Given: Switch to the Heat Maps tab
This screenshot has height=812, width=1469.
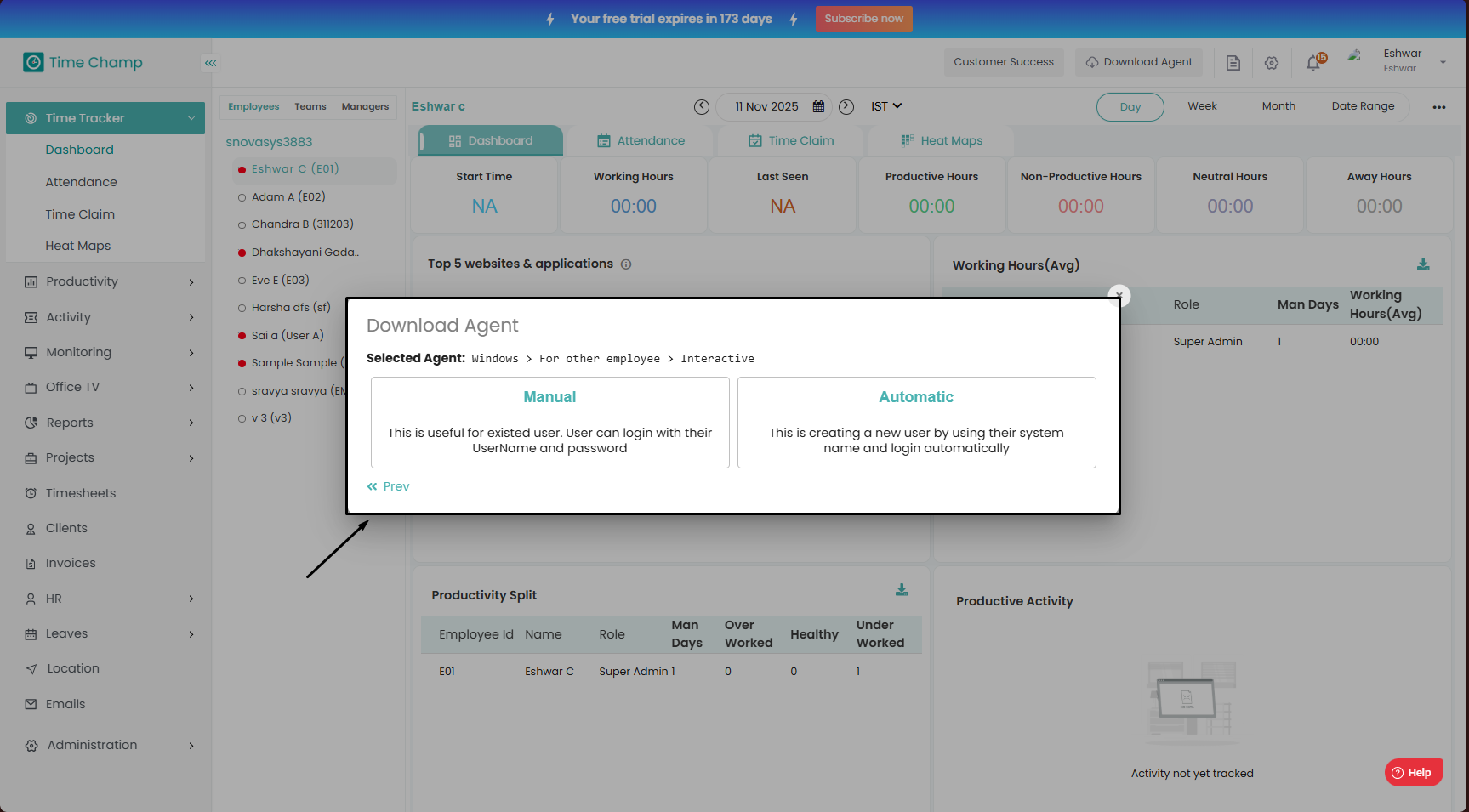Looking at the screenshot, I should (942, 141).
